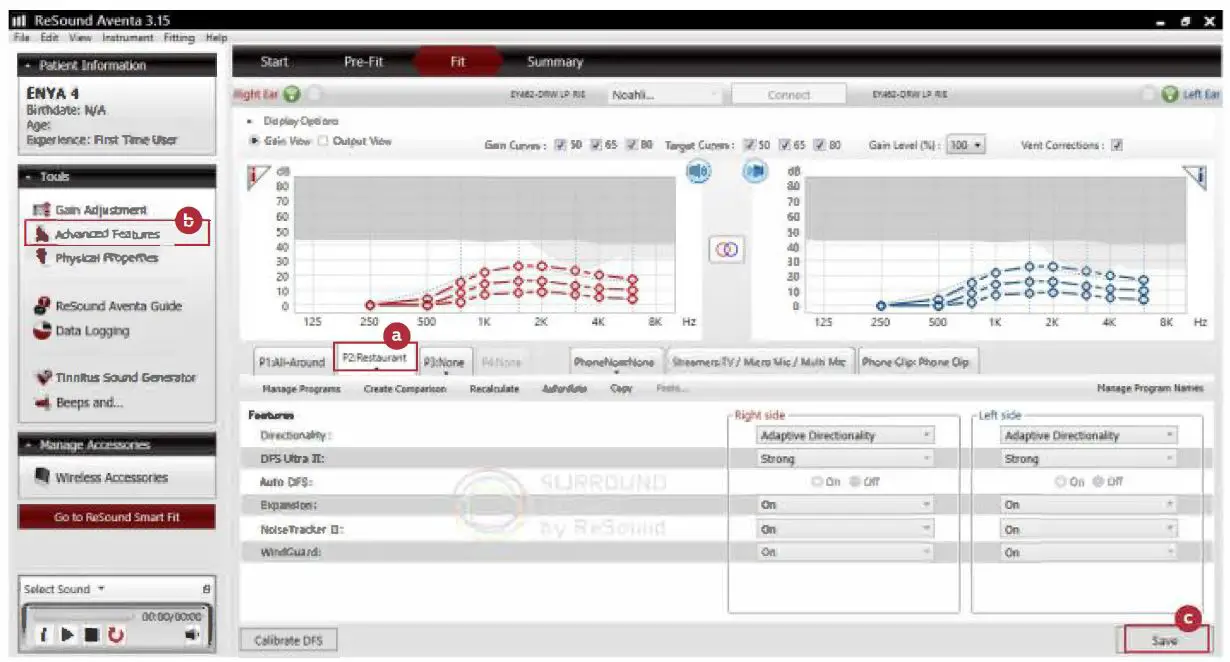
Task: Play the selected sound
Action: pyautogui.click(x=68, y=634)
